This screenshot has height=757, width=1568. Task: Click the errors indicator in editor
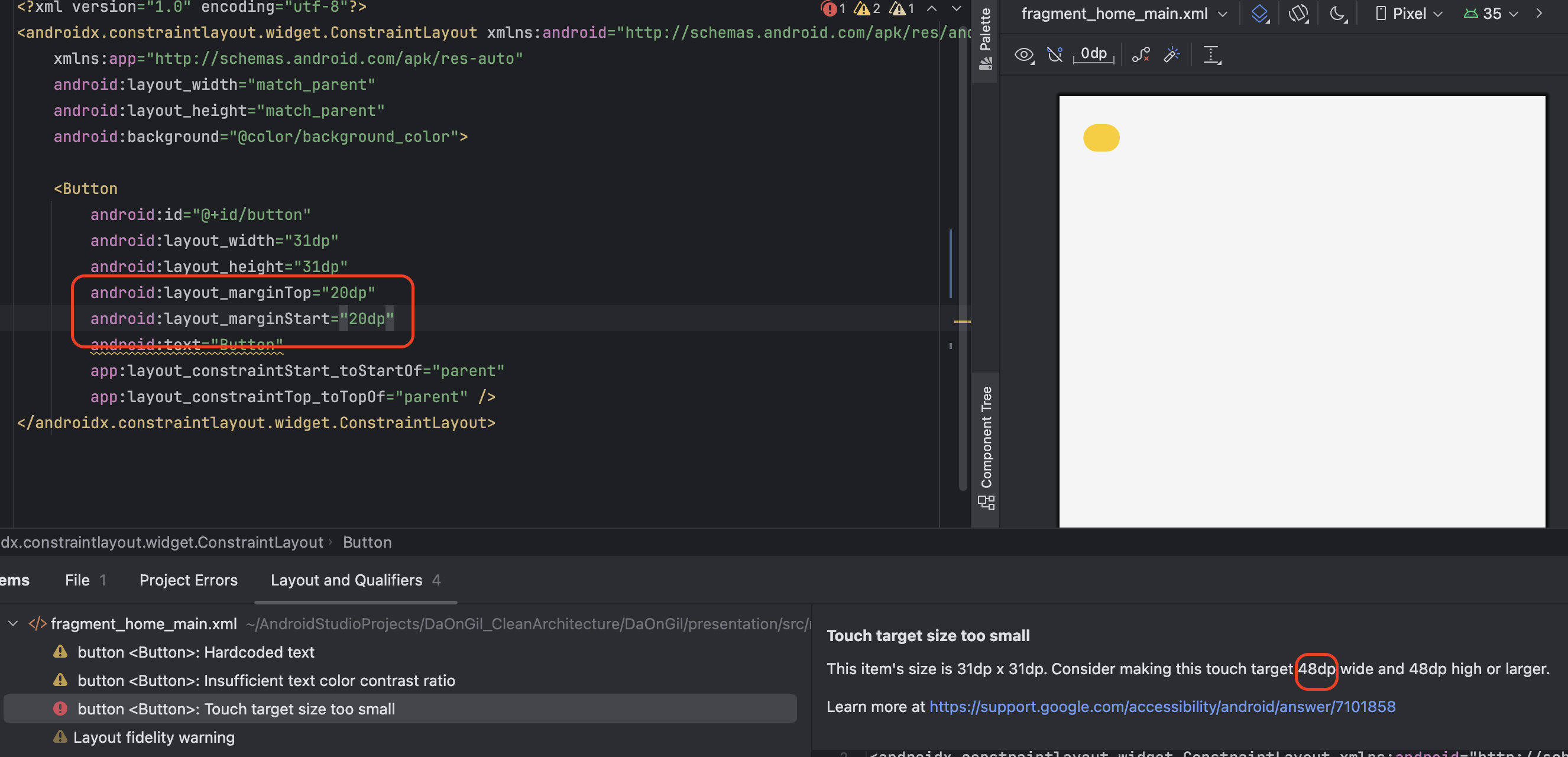[x=832, y=8]
